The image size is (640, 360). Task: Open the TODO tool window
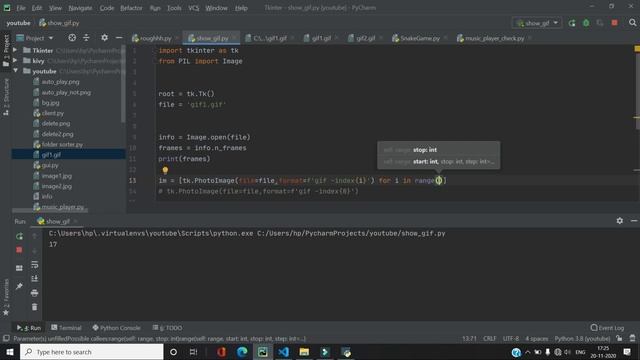167,328
